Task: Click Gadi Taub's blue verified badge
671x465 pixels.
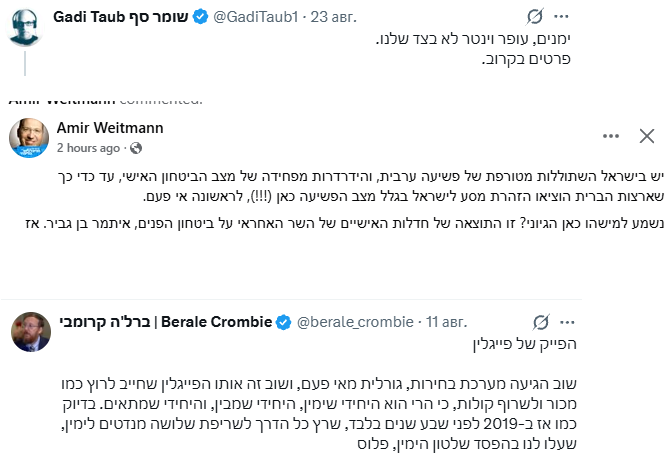Action: point(200,17)
